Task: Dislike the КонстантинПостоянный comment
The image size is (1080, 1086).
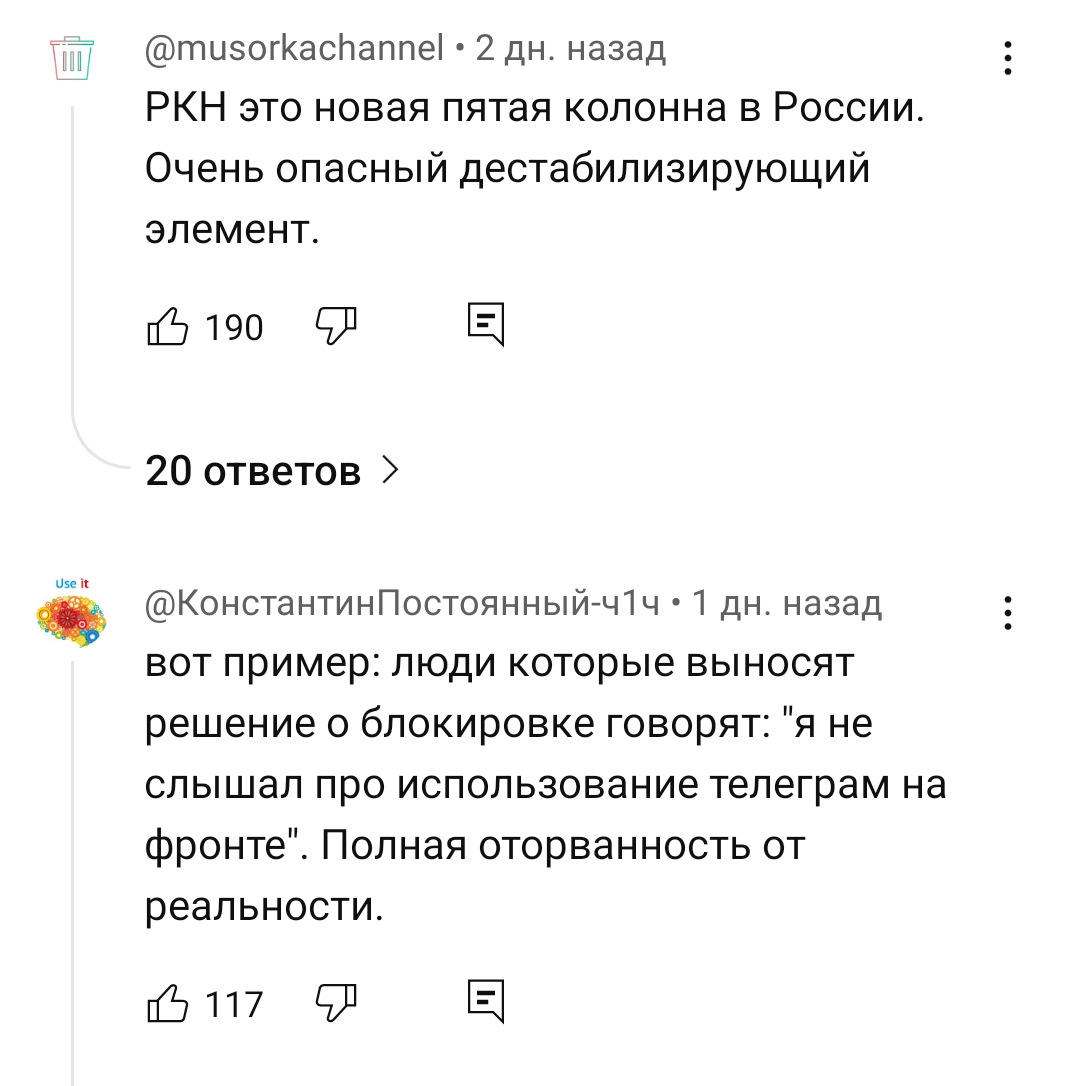Action: point(336,1002)
